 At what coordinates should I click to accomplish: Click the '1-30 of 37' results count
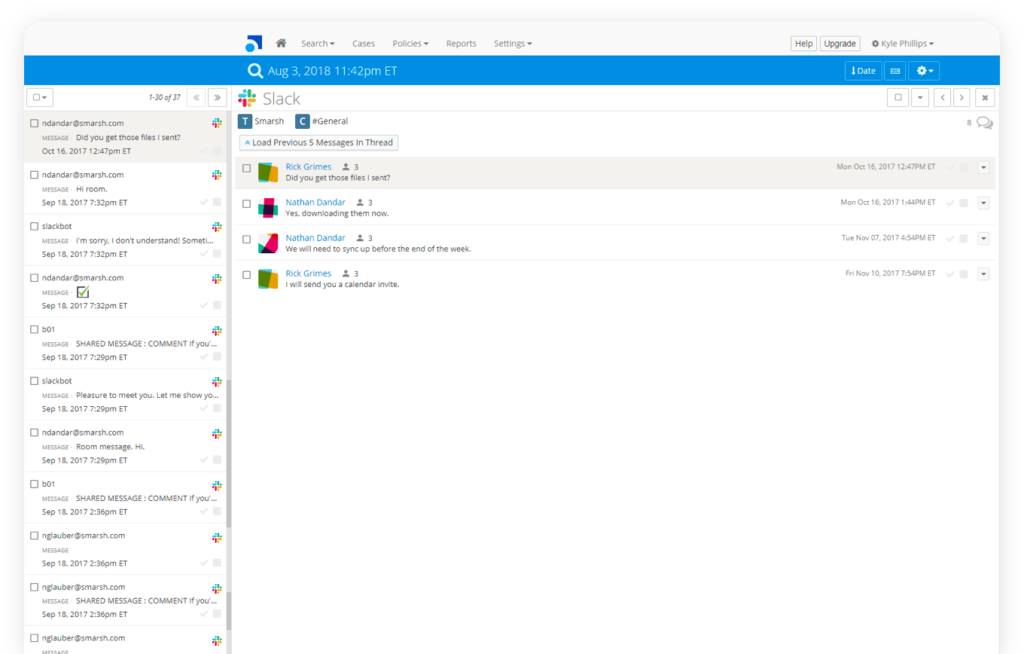click(165, 97)
